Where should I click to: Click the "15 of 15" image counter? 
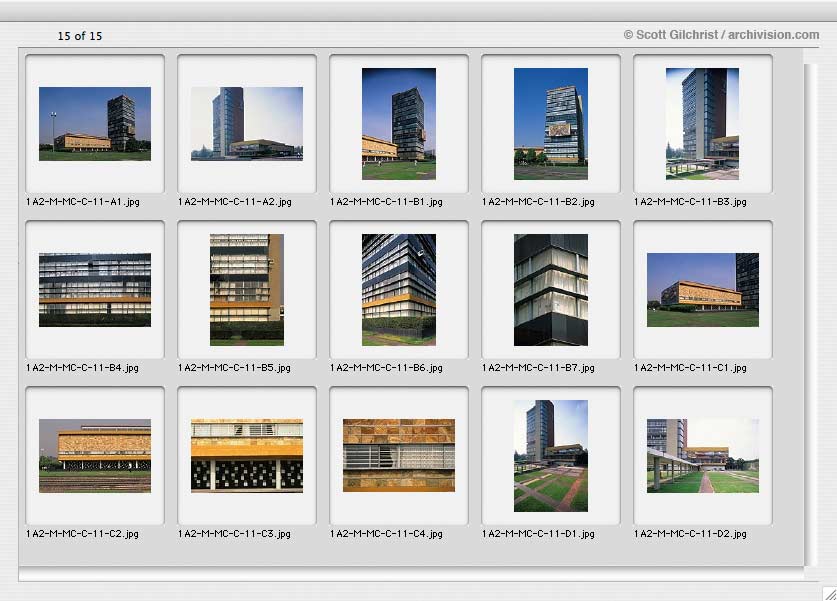tap(80, 36)
